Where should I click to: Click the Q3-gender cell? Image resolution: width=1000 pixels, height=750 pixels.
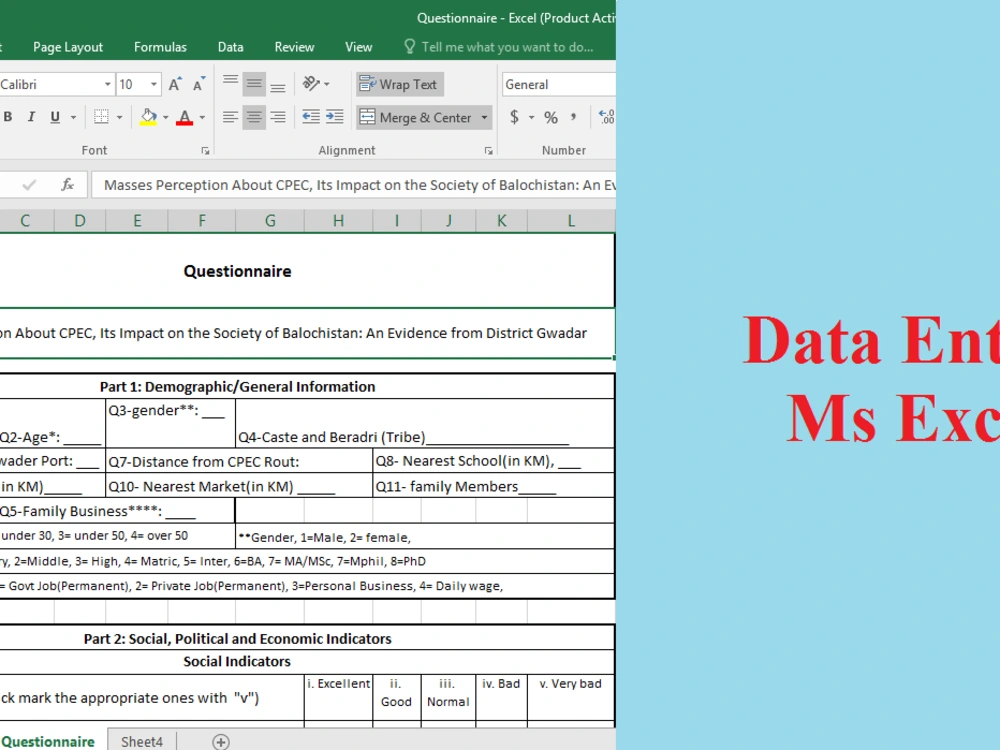170,423
